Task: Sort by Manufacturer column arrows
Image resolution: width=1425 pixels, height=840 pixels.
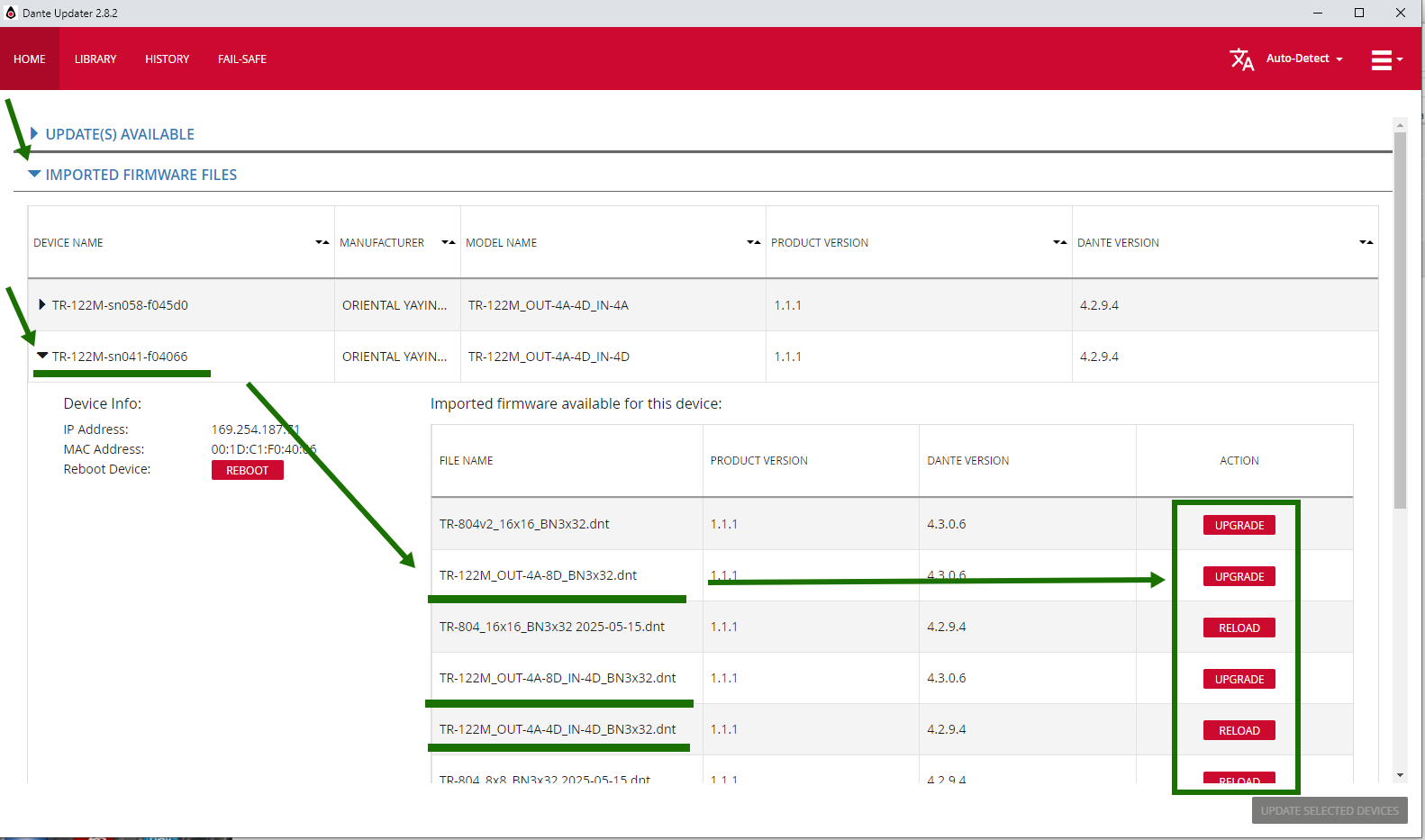Action: click(448, 243)
